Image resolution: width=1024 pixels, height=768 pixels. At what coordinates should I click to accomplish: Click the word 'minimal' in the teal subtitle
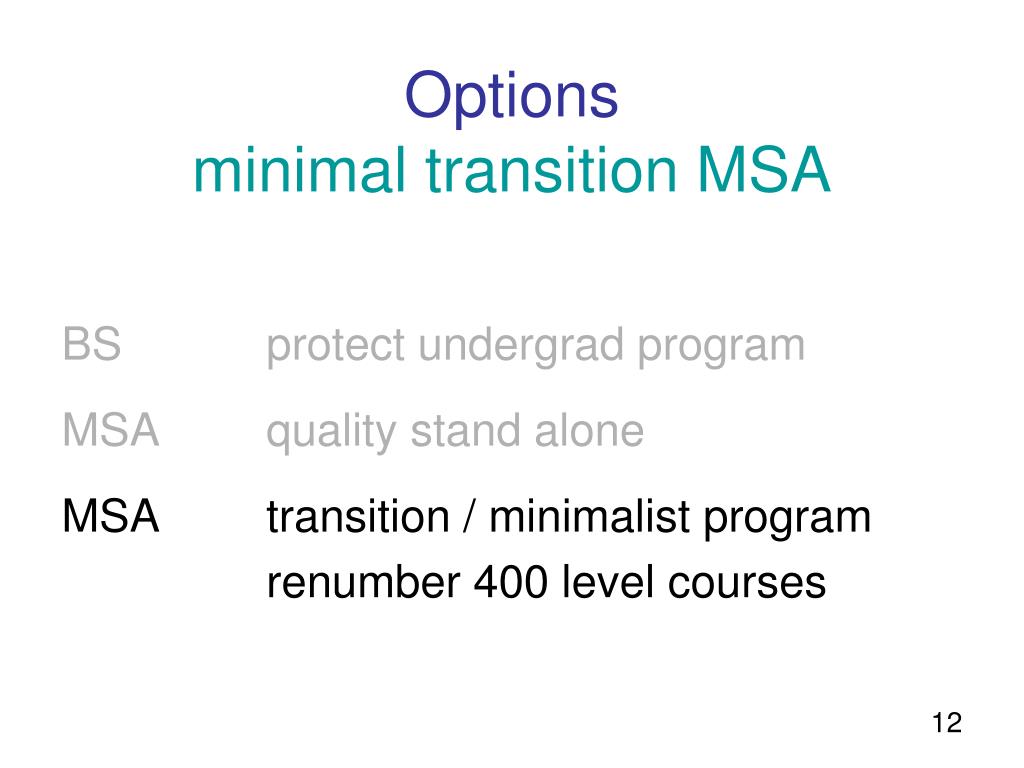pyautogui.click(x=299, y=169)
